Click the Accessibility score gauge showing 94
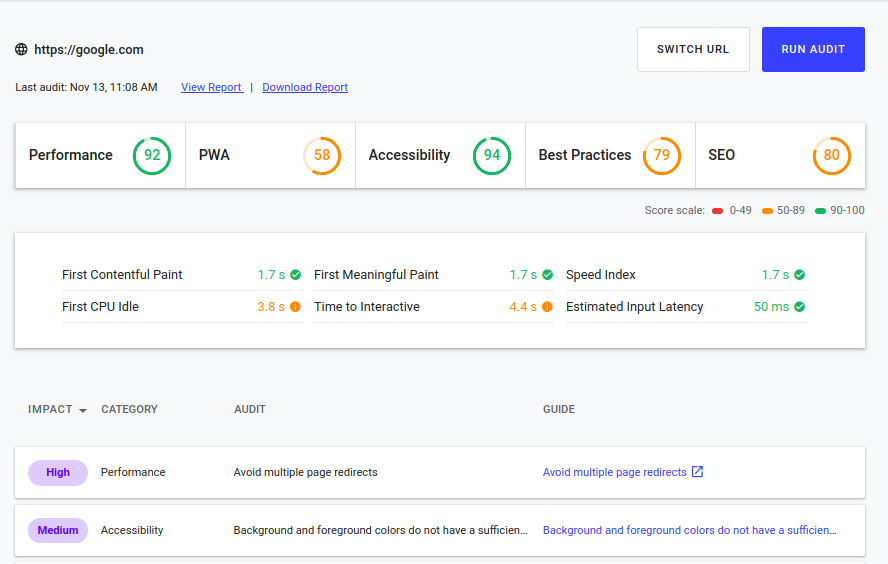 pyautogui.click(x=492, y=155)
